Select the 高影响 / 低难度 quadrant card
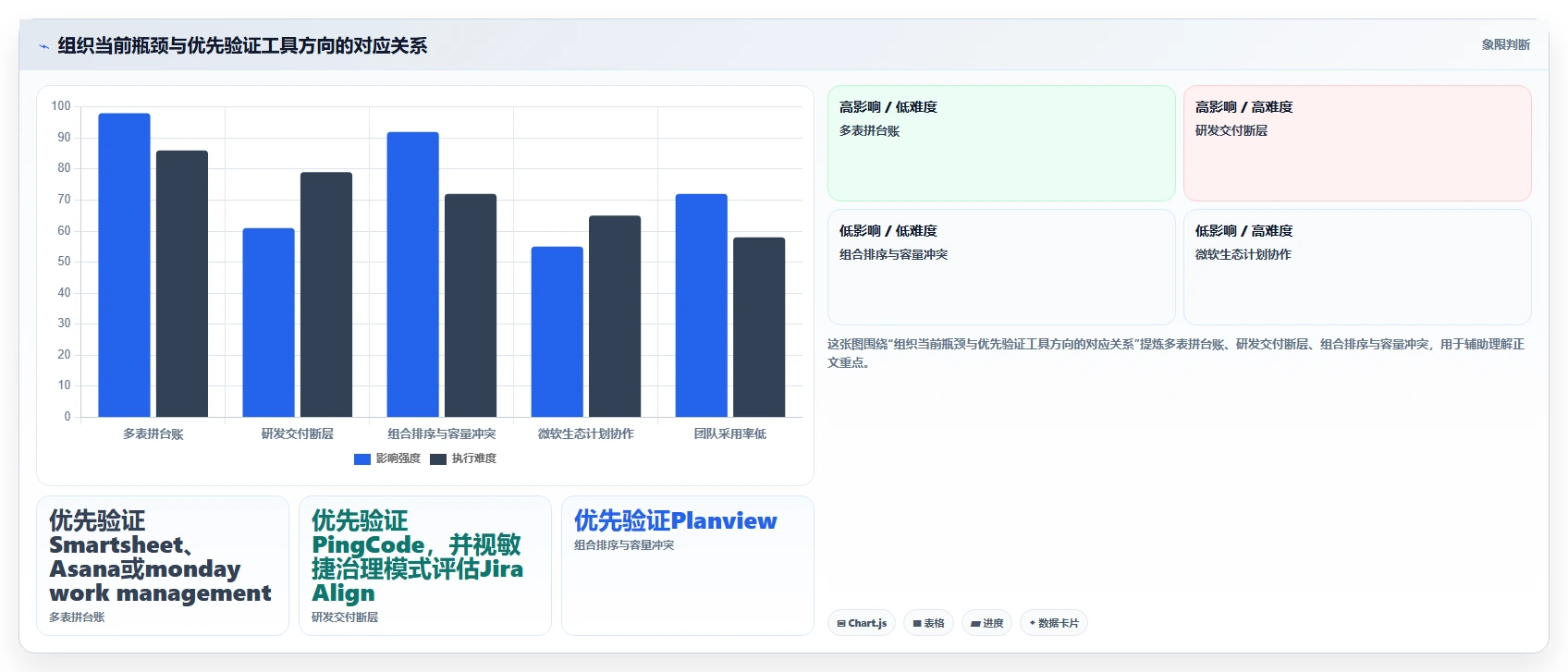The height and width of the screenshot is (672, 1568). [x=1001, y=143]
